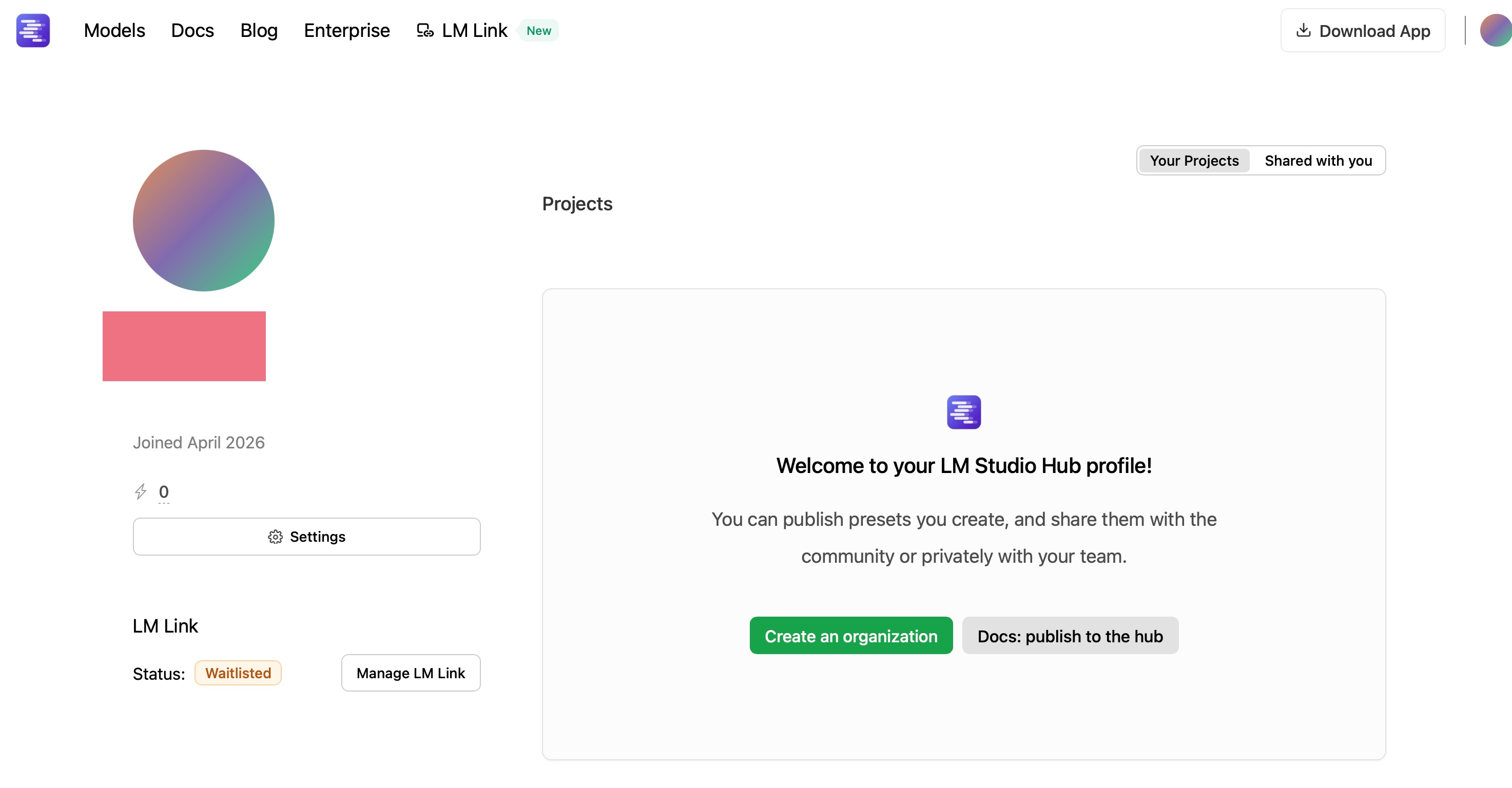Click the New badge beside LM Link
The width and height of the screenshot is (1512, 788).
coord(538,30)
